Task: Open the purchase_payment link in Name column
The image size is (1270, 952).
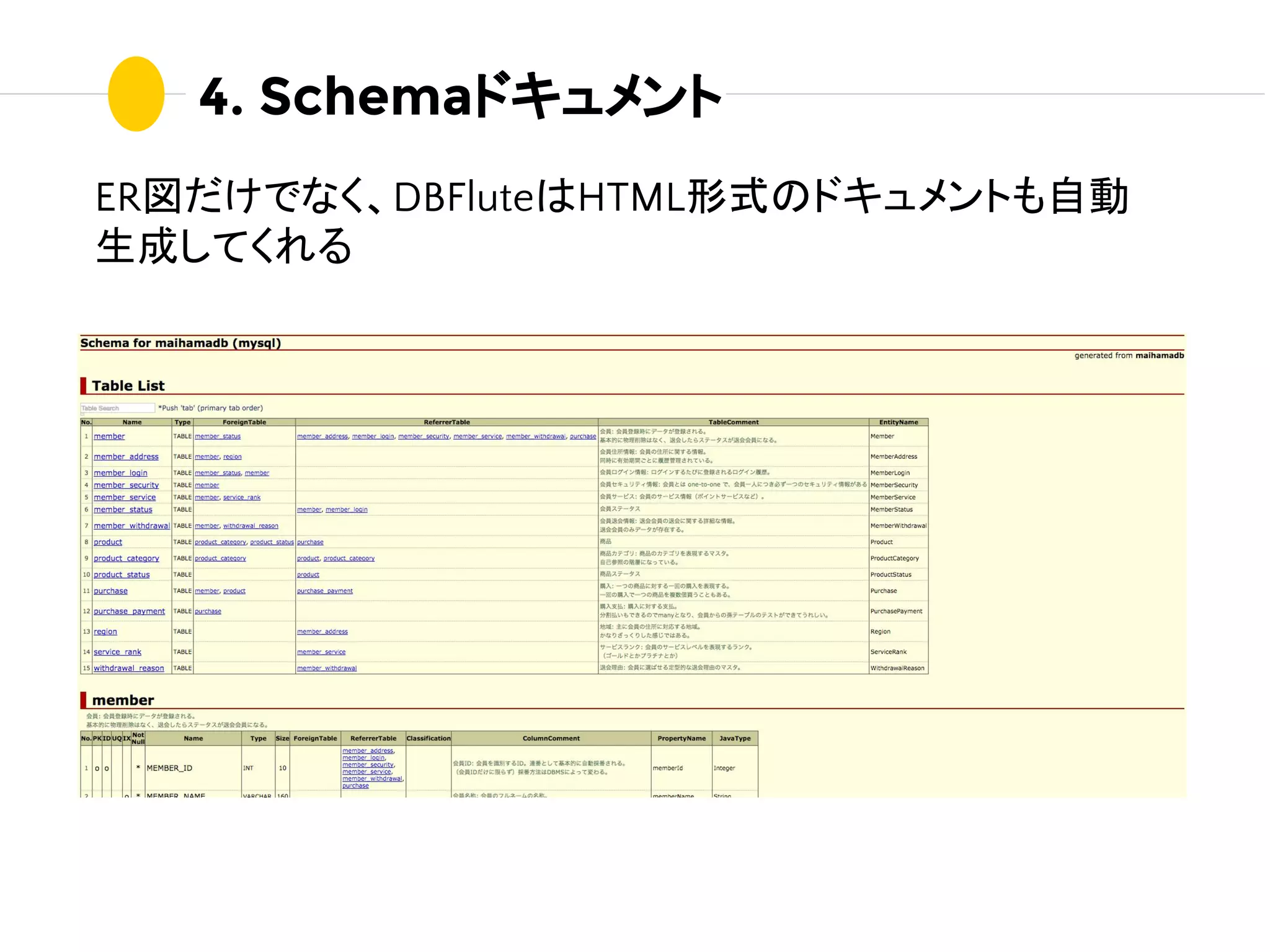Action: coord(129,611)
